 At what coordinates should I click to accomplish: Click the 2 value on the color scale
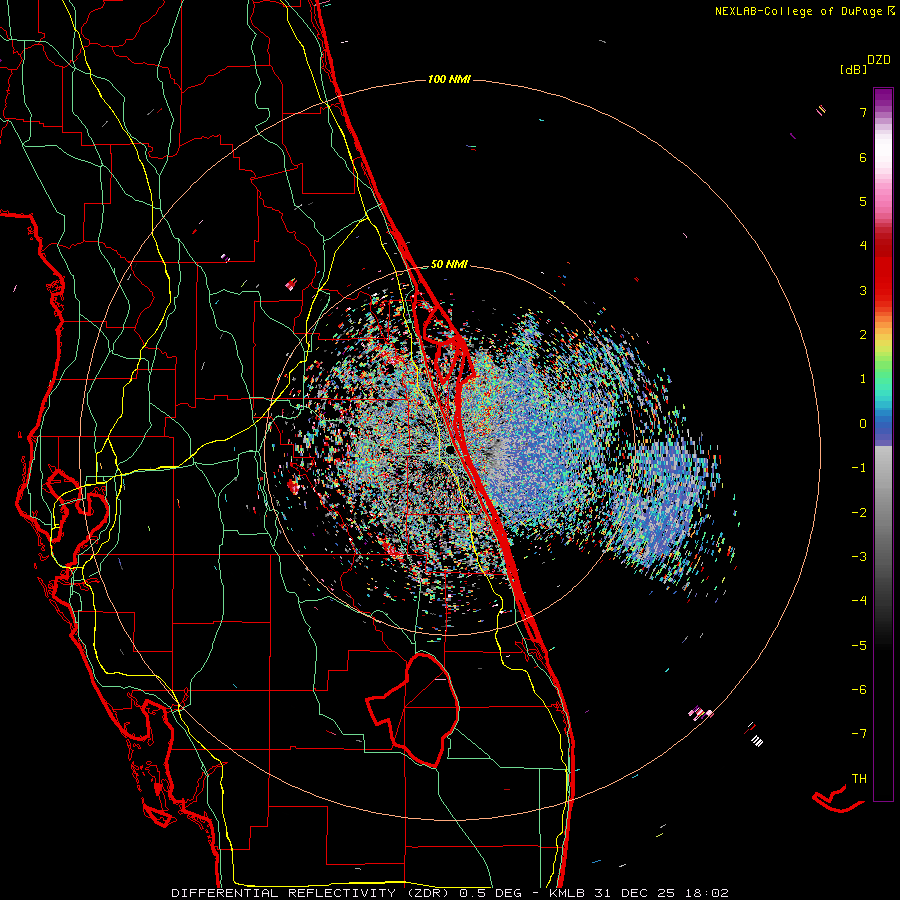coord(863,335)
